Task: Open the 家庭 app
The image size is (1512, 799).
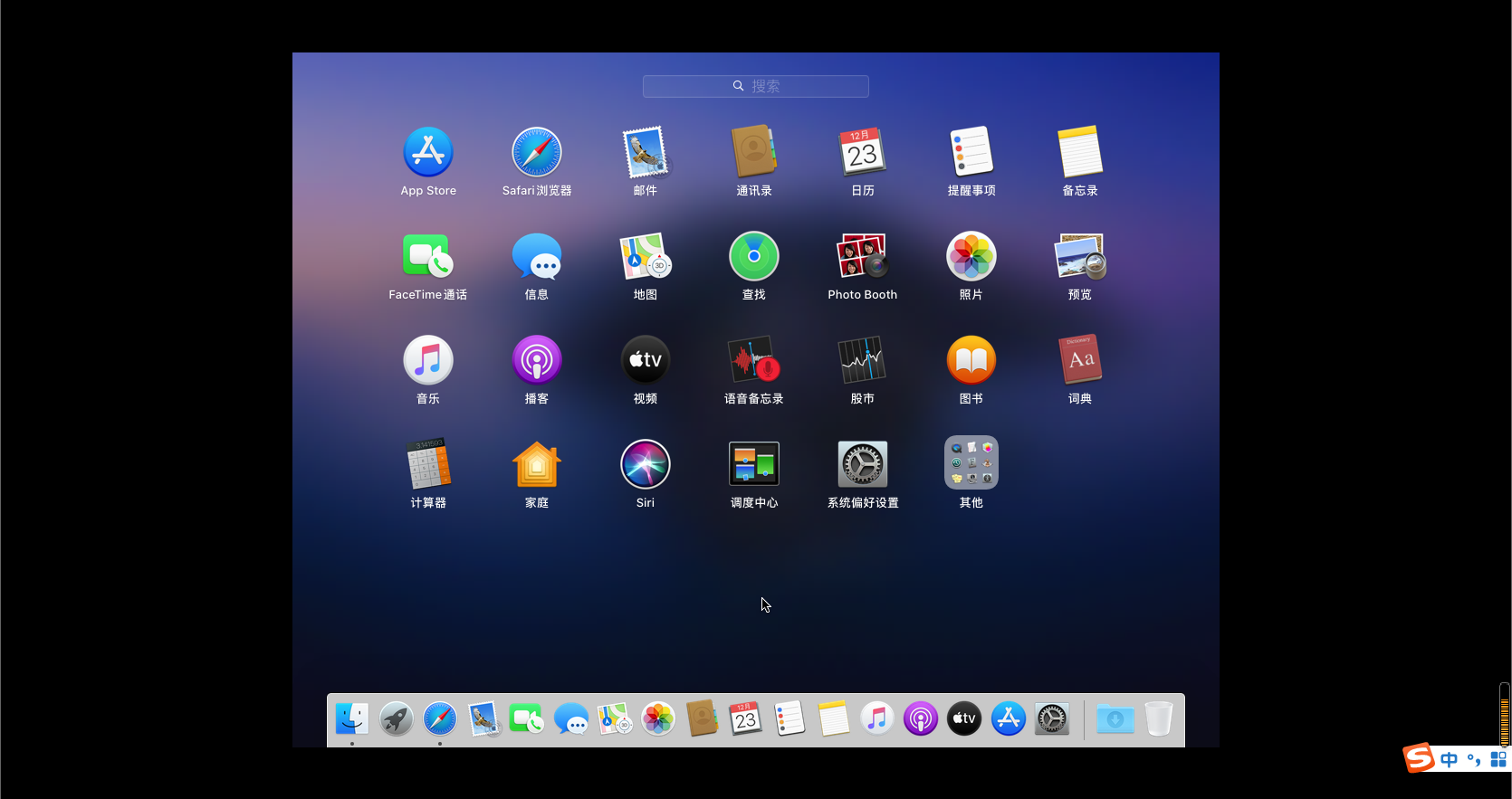Action: pos(537,464)
